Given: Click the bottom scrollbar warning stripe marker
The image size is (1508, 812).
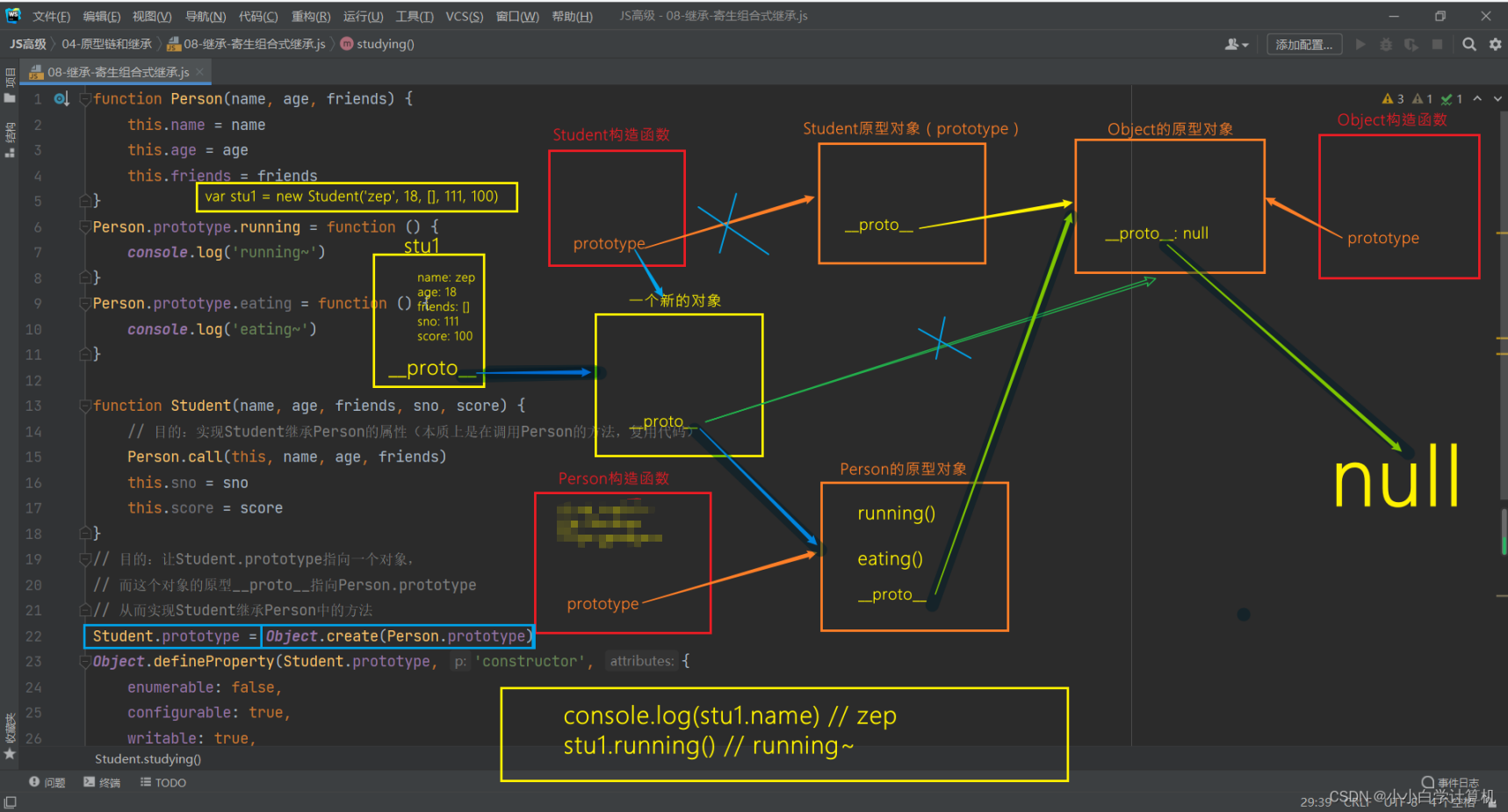Looking at the screenshot, I should pos(1502,596).
